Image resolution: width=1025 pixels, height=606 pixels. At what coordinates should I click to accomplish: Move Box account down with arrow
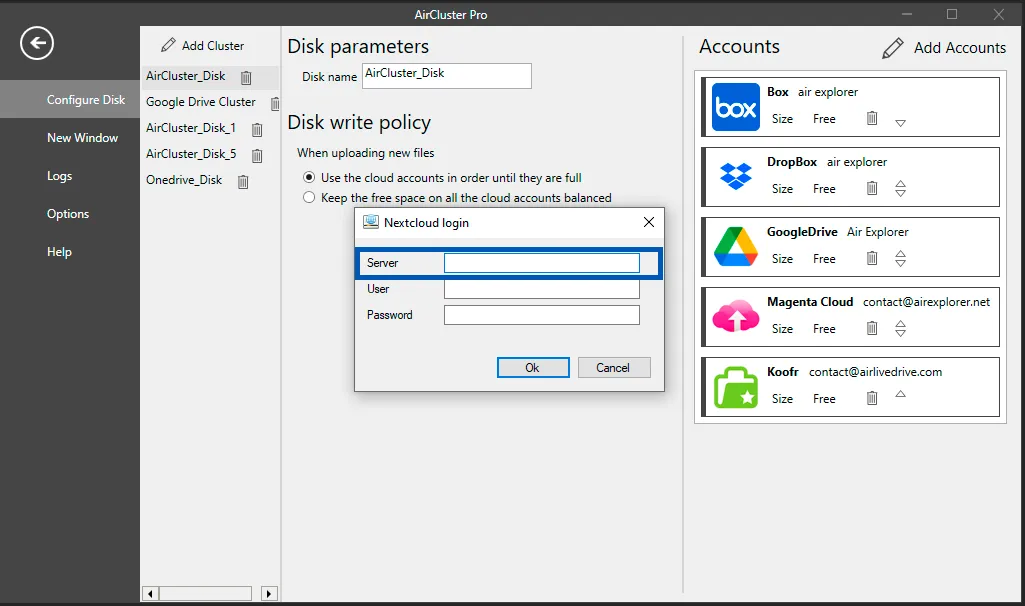[900, 123]
